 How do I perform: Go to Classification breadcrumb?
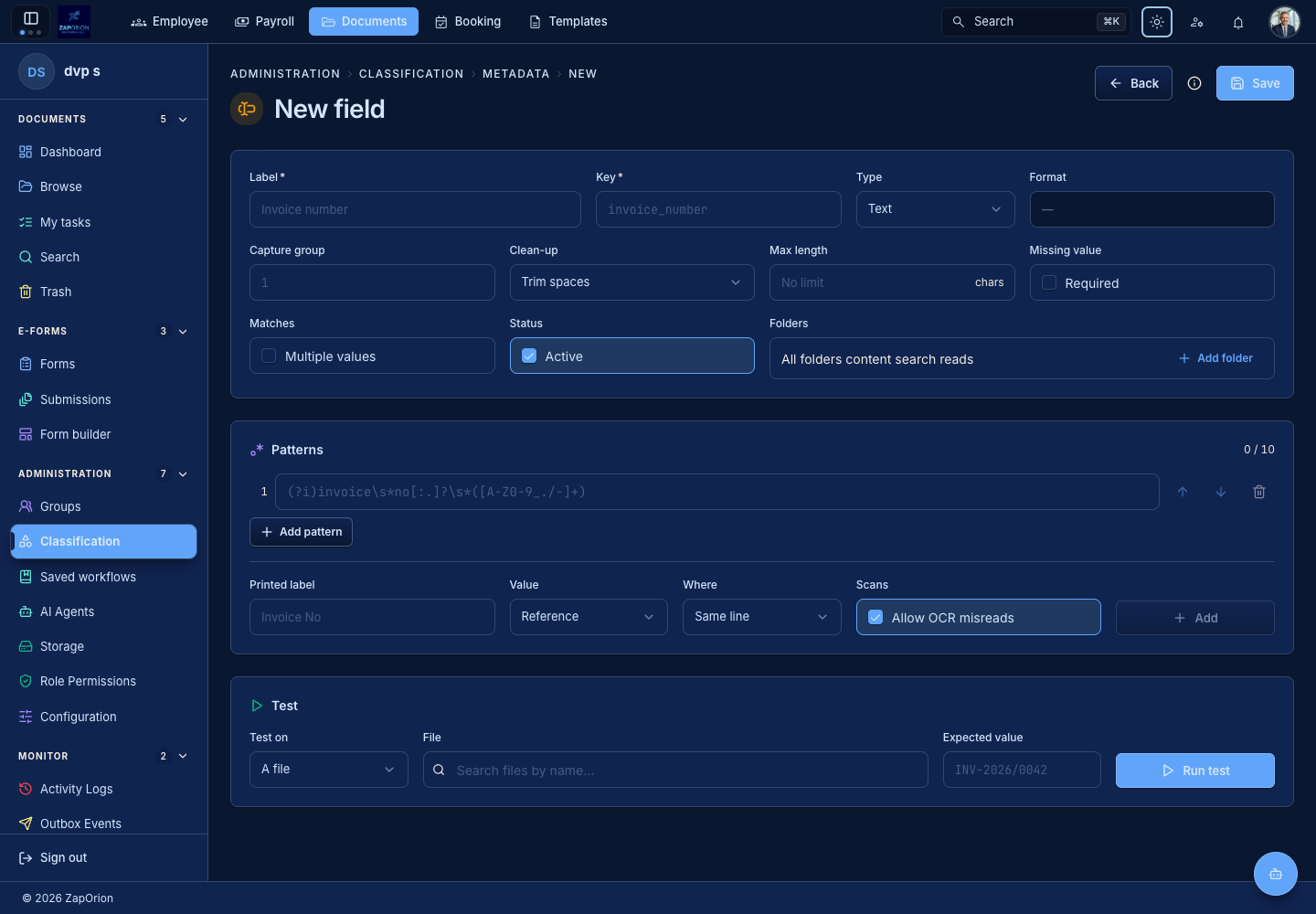[x=411, y=74]
